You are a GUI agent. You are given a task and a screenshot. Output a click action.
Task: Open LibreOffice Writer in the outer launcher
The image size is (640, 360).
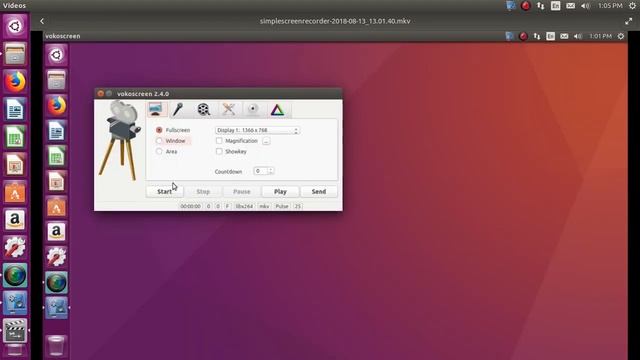[15, 109]
